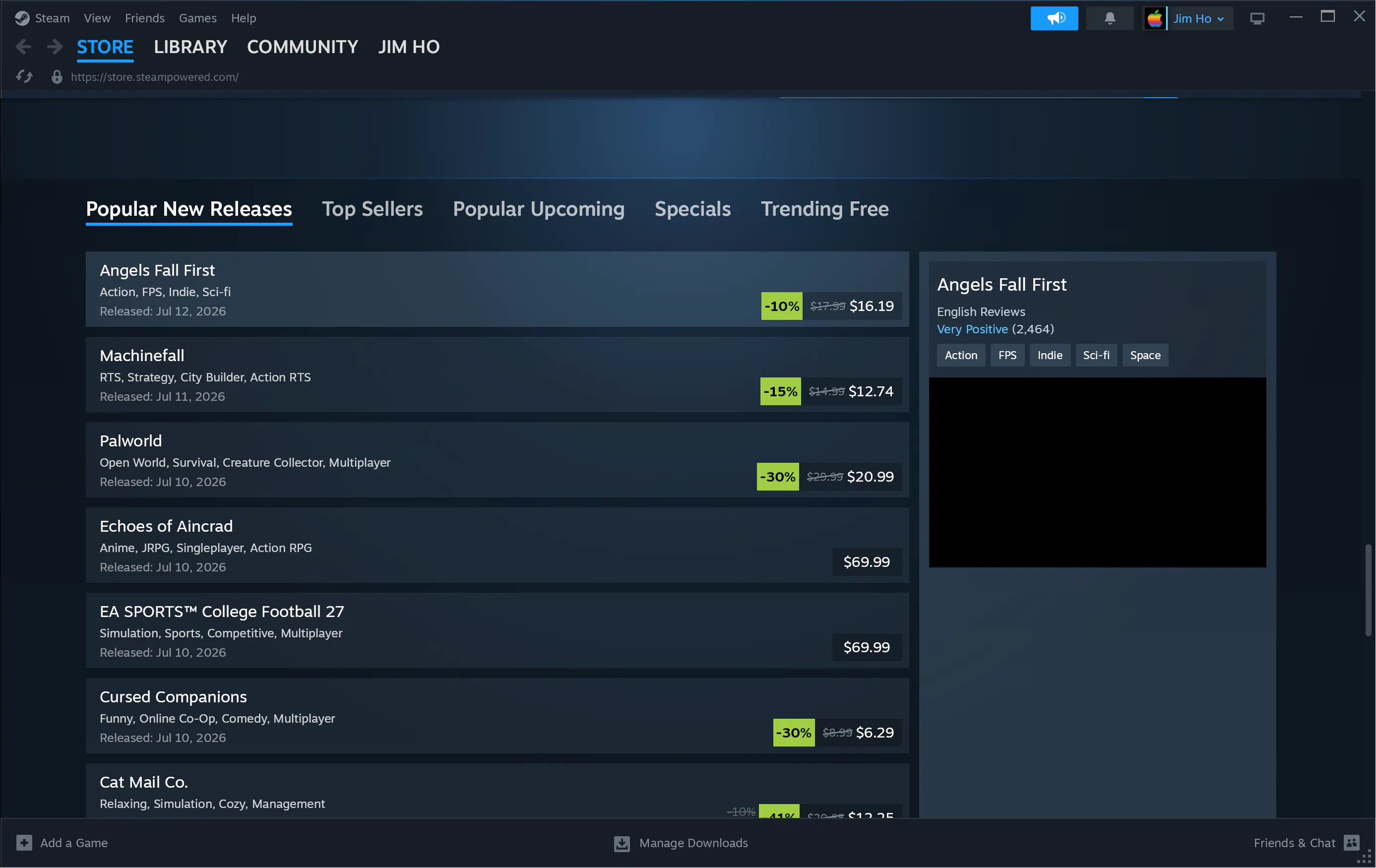Click the Very Positive reviews link
1376x868 pixels.
973,329
